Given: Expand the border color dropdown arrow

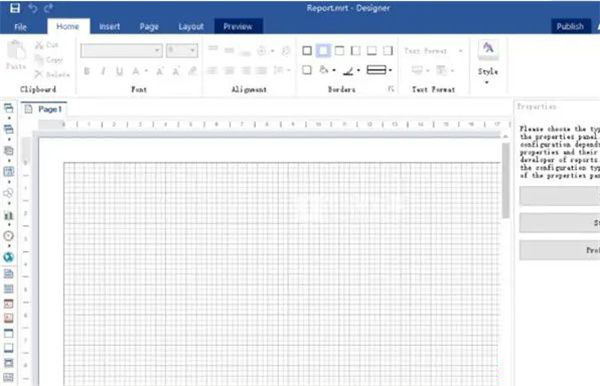Looking at the screenshot, I should pyautogui.click(x=359, y=70).
